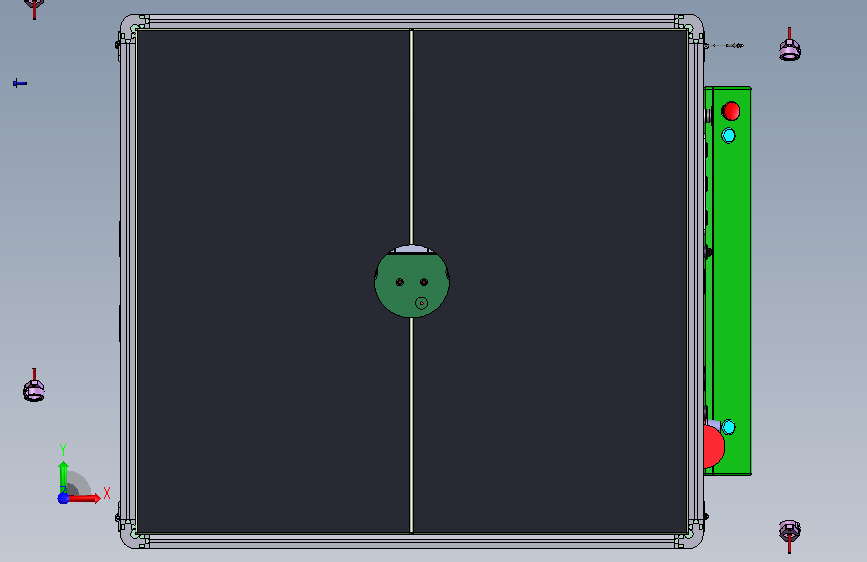
Task: Select the top-right rounded frame corner
Action: click(694, 25)
